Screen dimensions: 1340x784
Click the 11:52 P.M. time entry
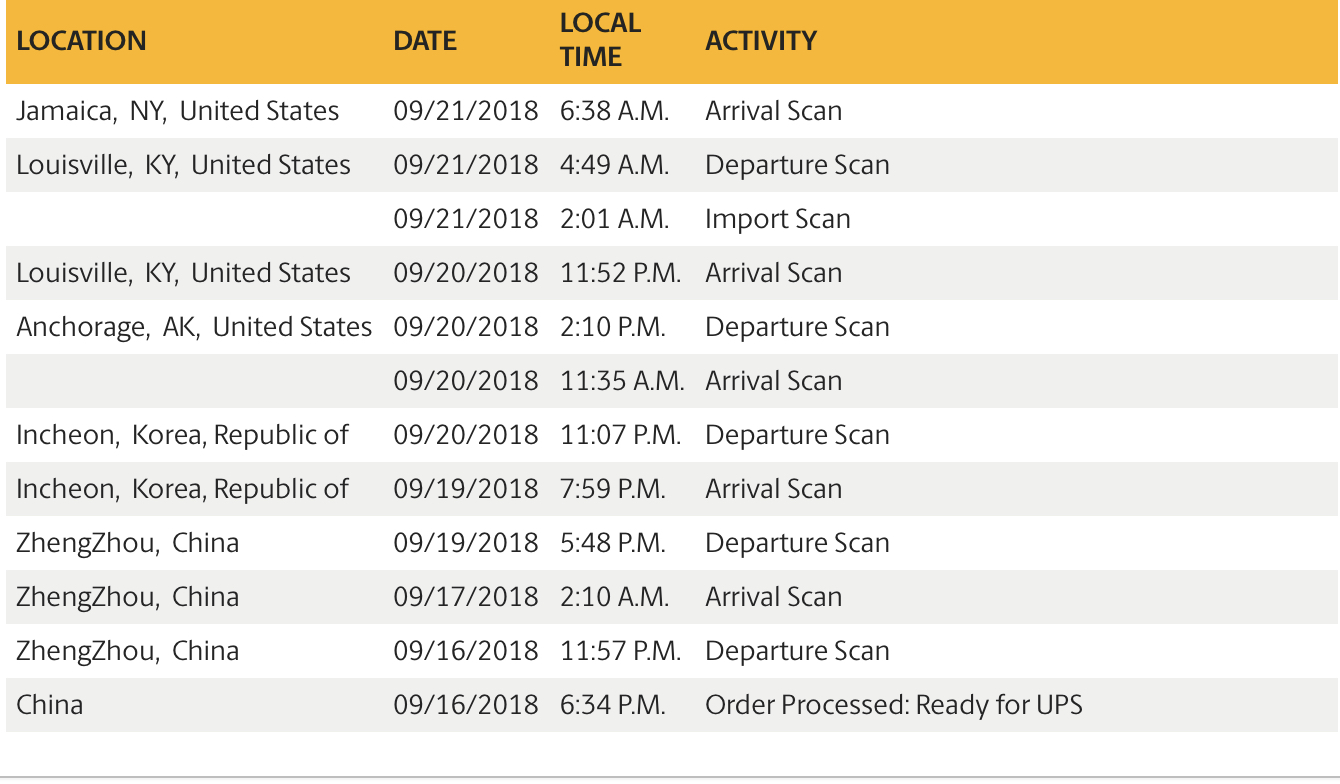point(621,273)
